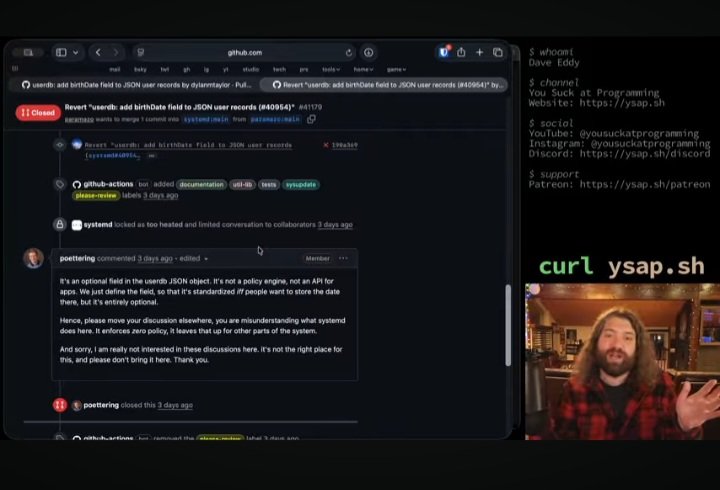Select the 'util-lib' label
The width and height of the screenshot is (720, 490).
coord(242,185)
